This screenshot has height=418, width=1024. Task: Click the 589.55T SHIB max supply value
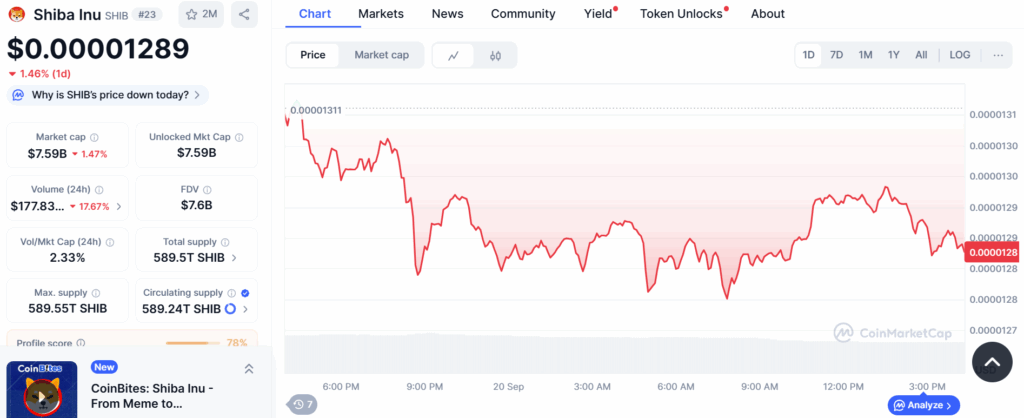pos(68,308)
